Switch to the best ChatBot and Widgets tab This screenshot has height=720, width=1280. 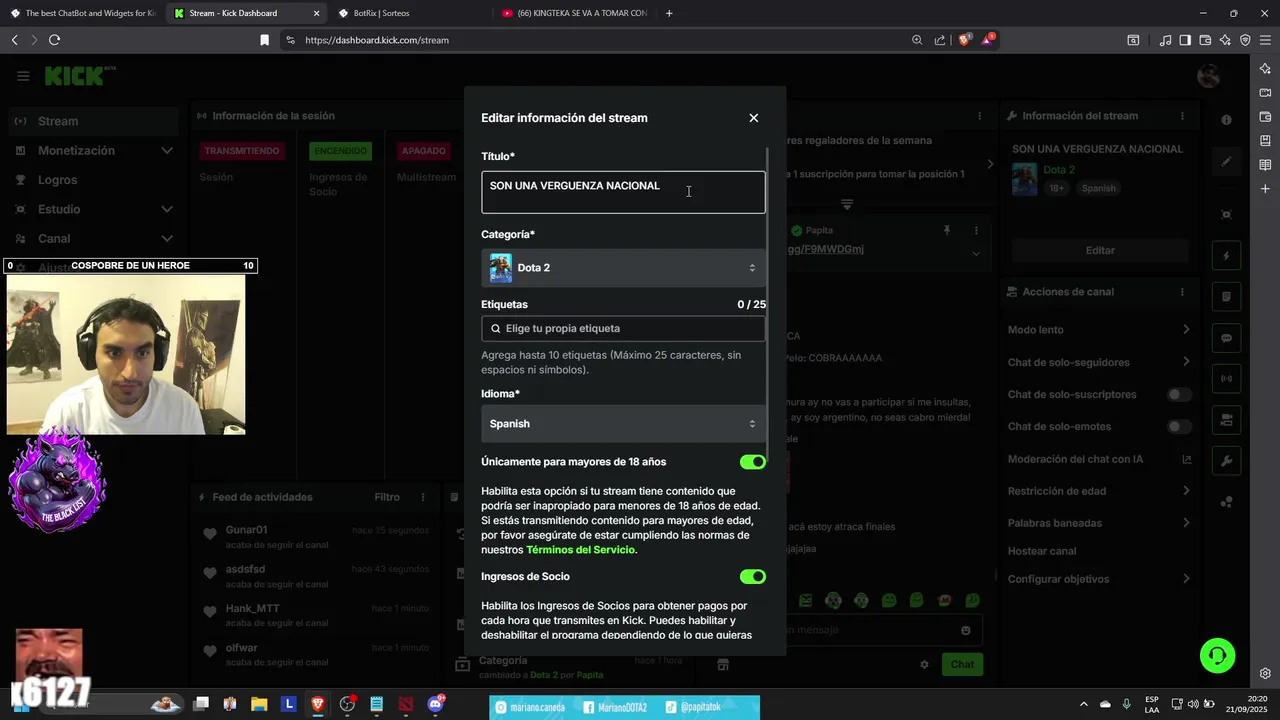click(83, 13)
